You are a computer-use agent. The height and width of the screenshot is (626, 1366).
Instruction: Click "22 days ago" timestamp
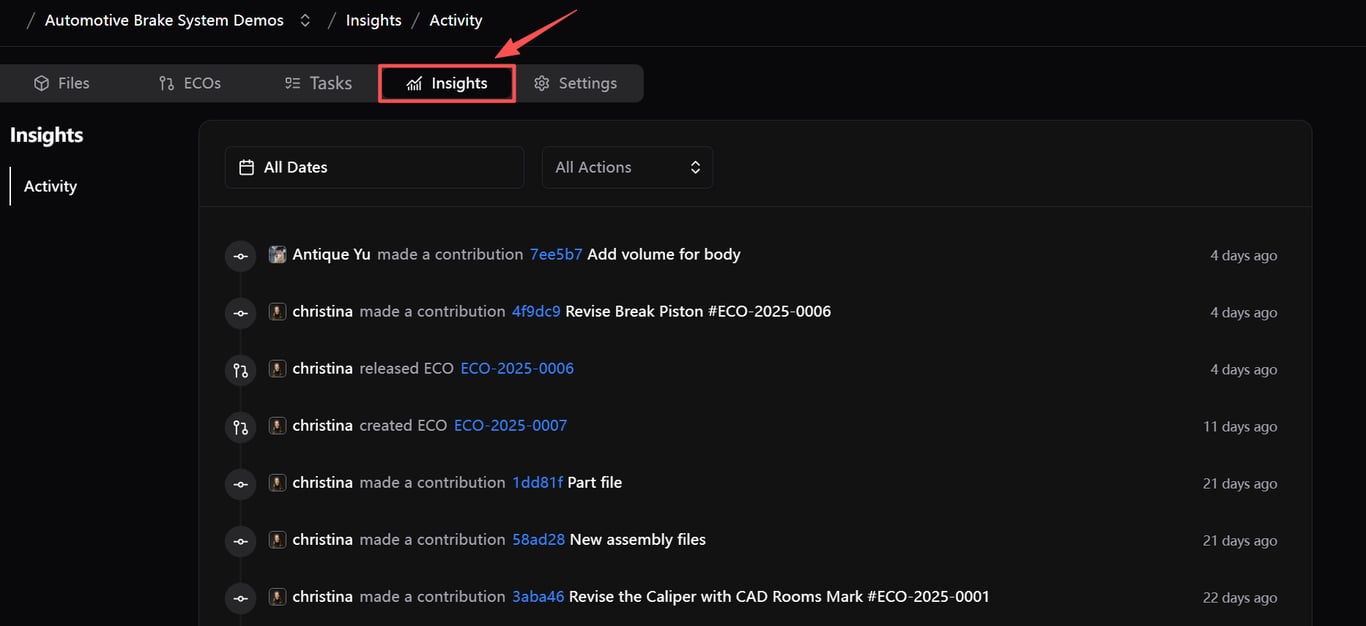pos(1240,597)
